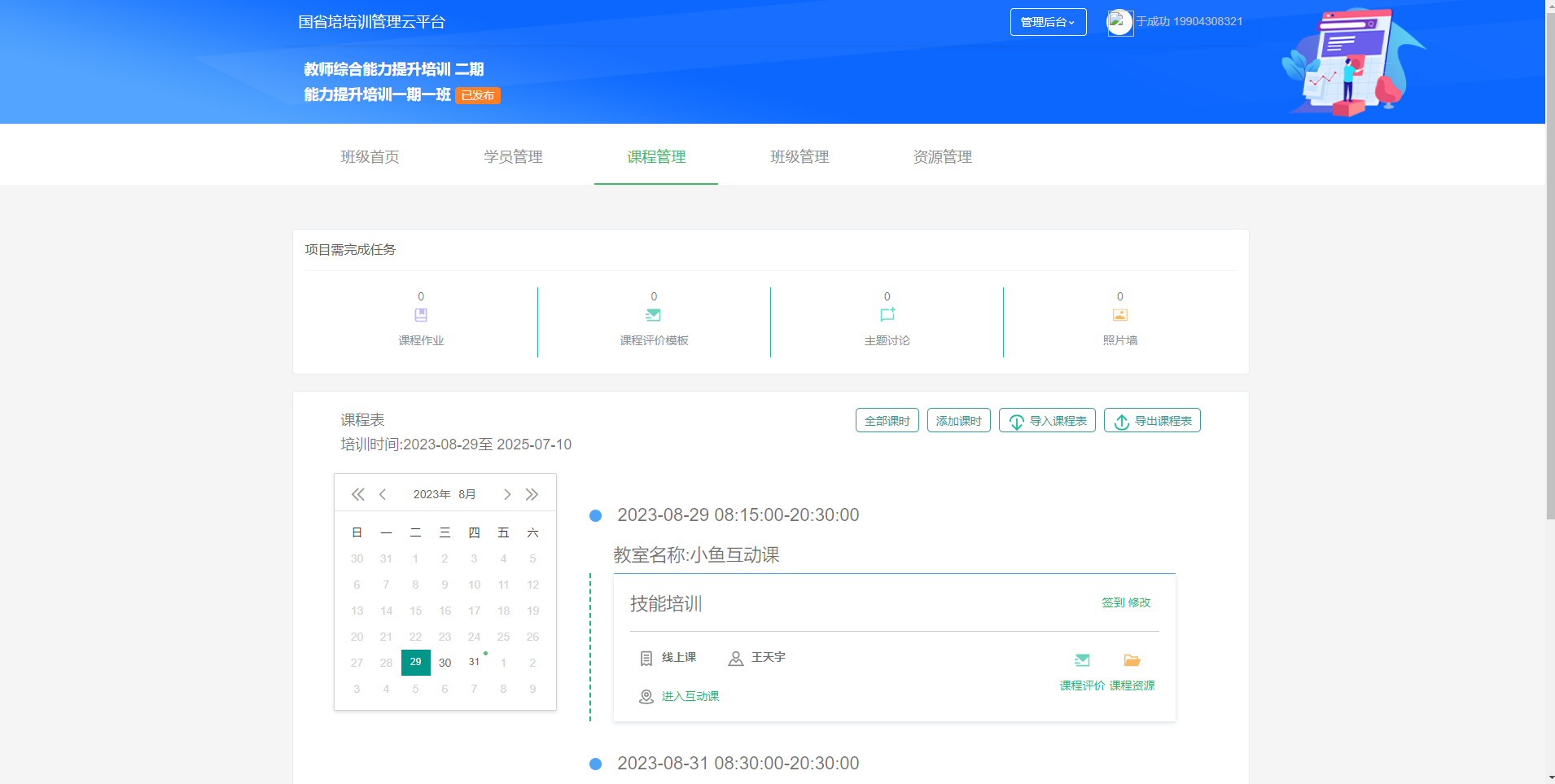This screenshot has width=1555, height=784.
Task: Switch to the 资源管理 tab
Action: [x=943, y=156]
